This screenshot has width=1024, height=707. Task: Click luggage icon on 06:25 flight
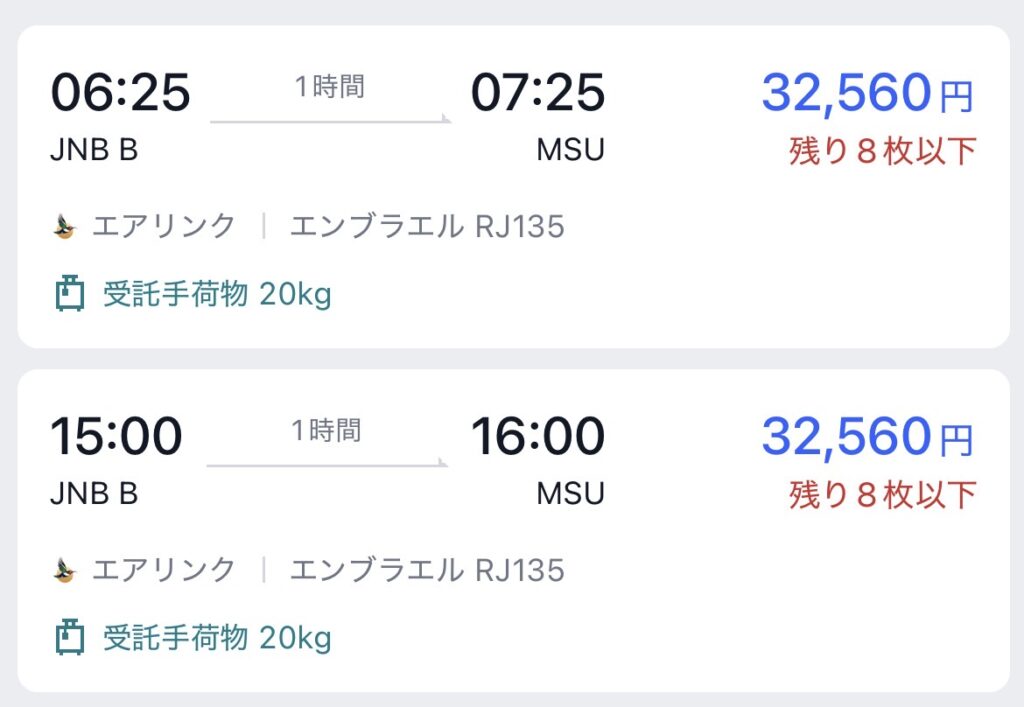click(x=69, y=295)
